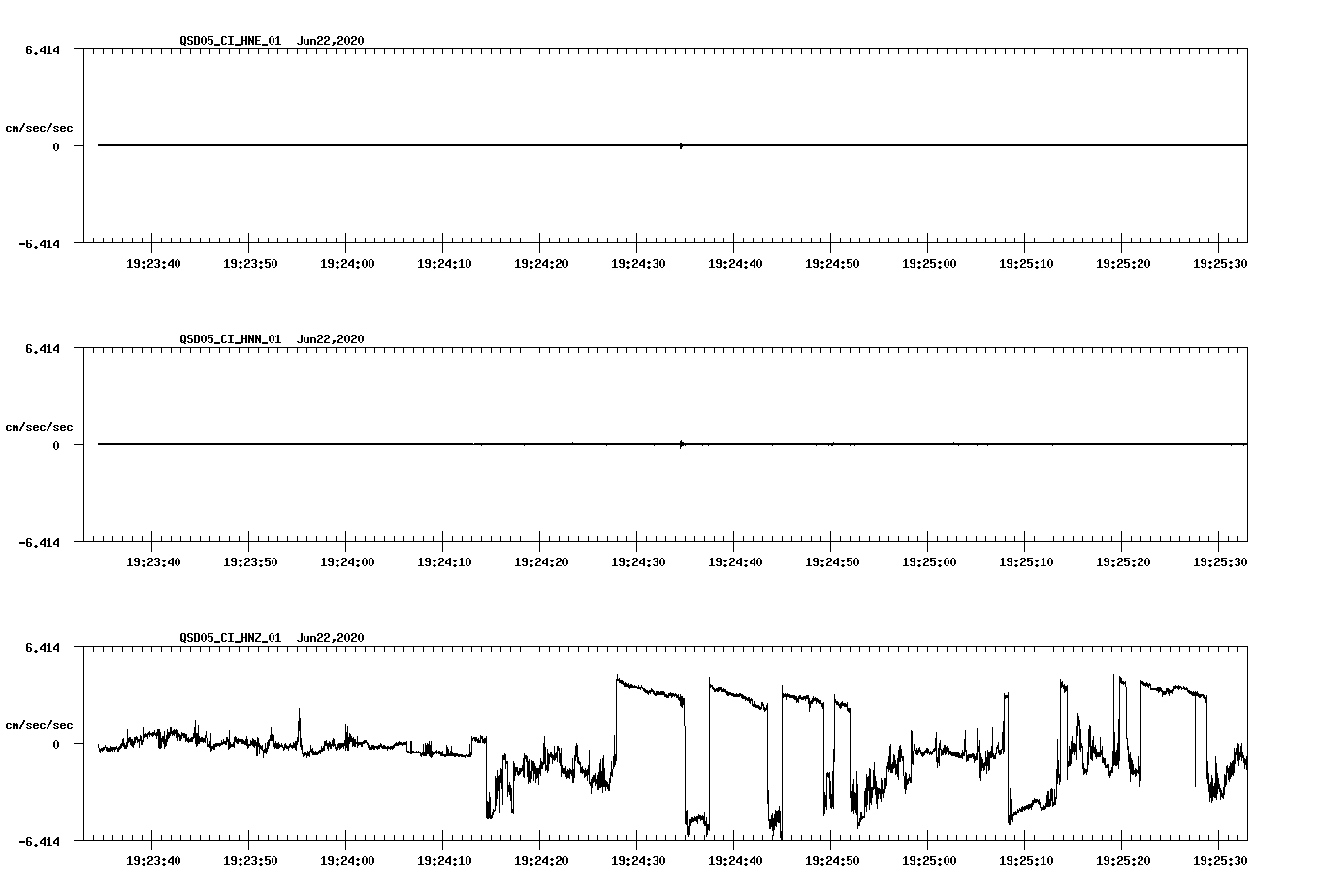Click the zero axis label on HNZ plot

tap(56, 744)
